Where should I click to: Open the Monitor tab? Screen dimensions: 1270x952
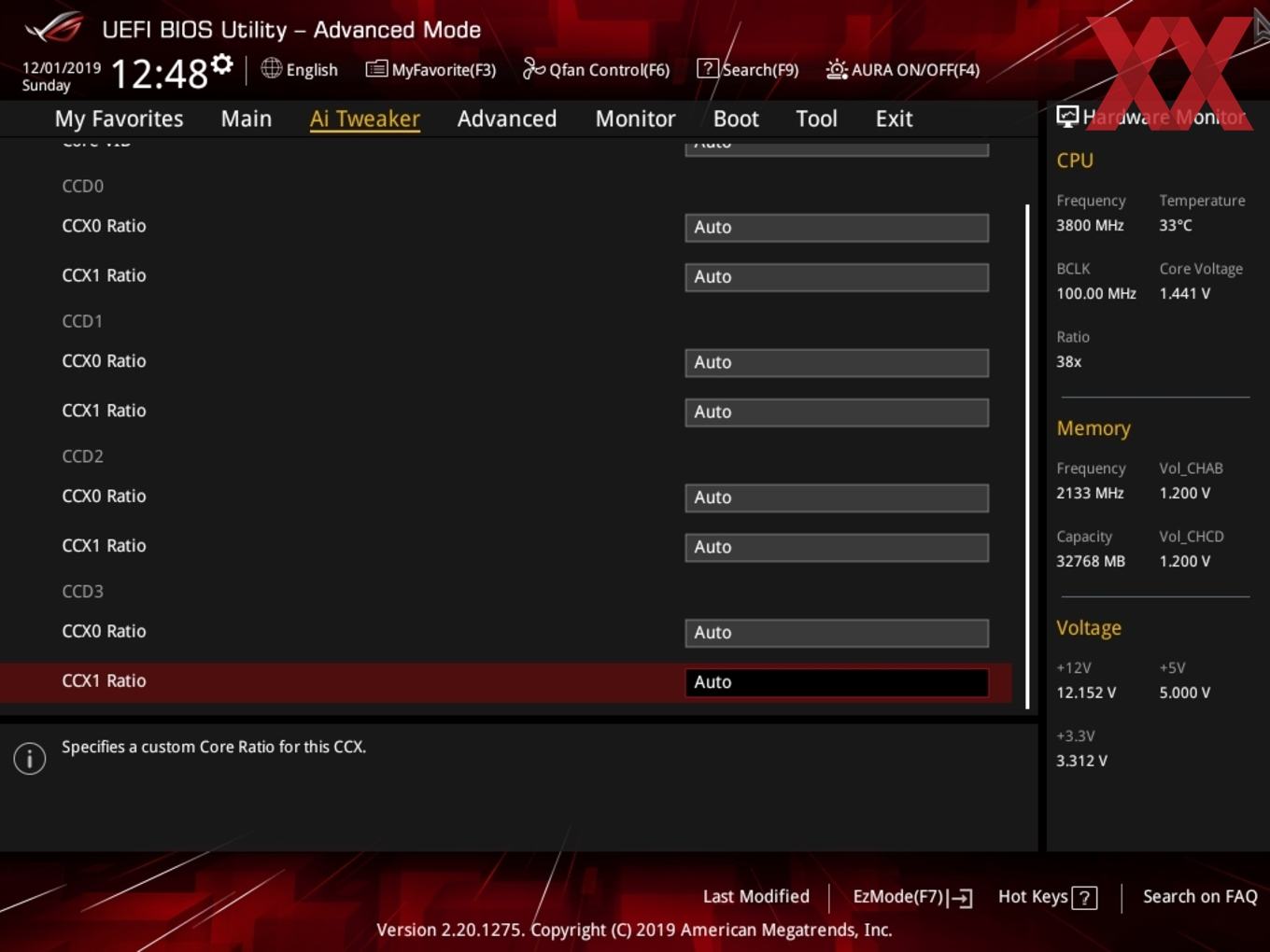[635, 119]
